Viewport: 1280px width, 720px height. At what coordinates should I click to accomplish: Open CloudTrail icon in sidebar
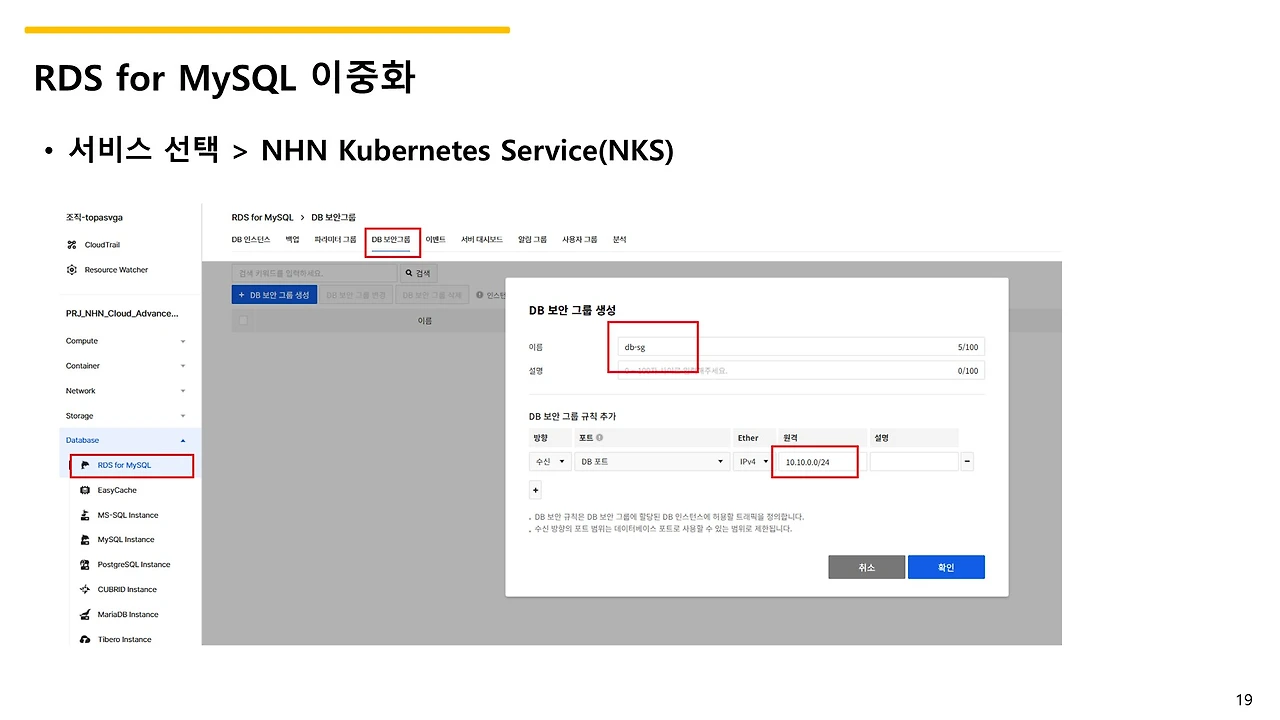click(x=71, y=245)
